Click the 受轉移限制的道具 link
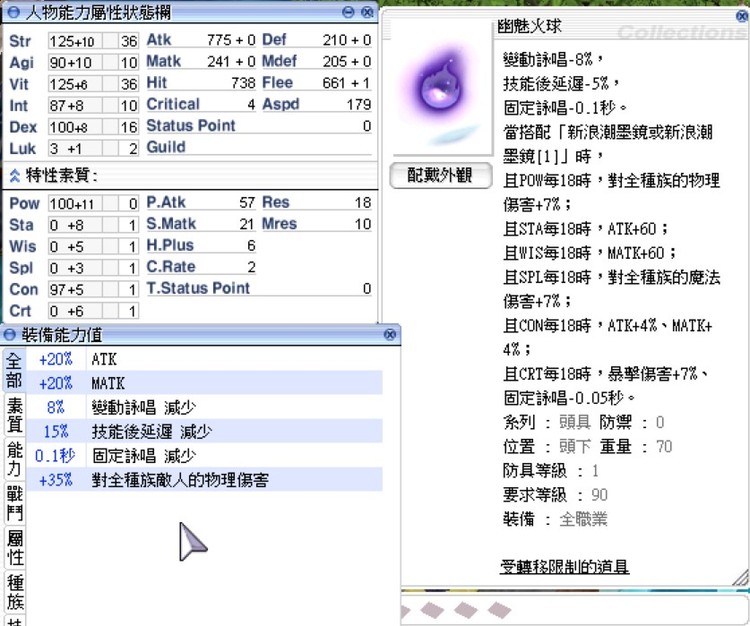Viewport: 750px width, 626px height. pyautogui.click(x=564, y=567)
